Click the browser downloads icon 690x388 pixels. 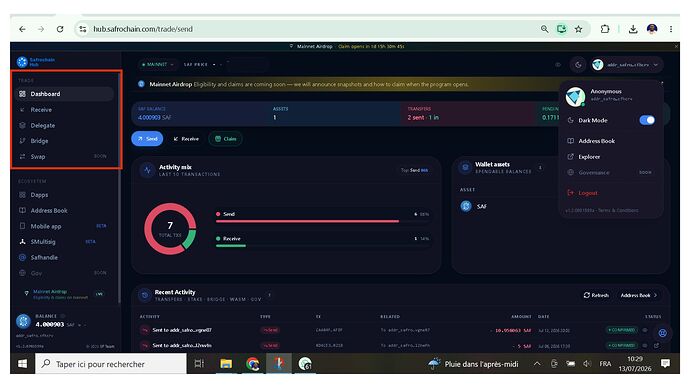[x=633, y=29]
